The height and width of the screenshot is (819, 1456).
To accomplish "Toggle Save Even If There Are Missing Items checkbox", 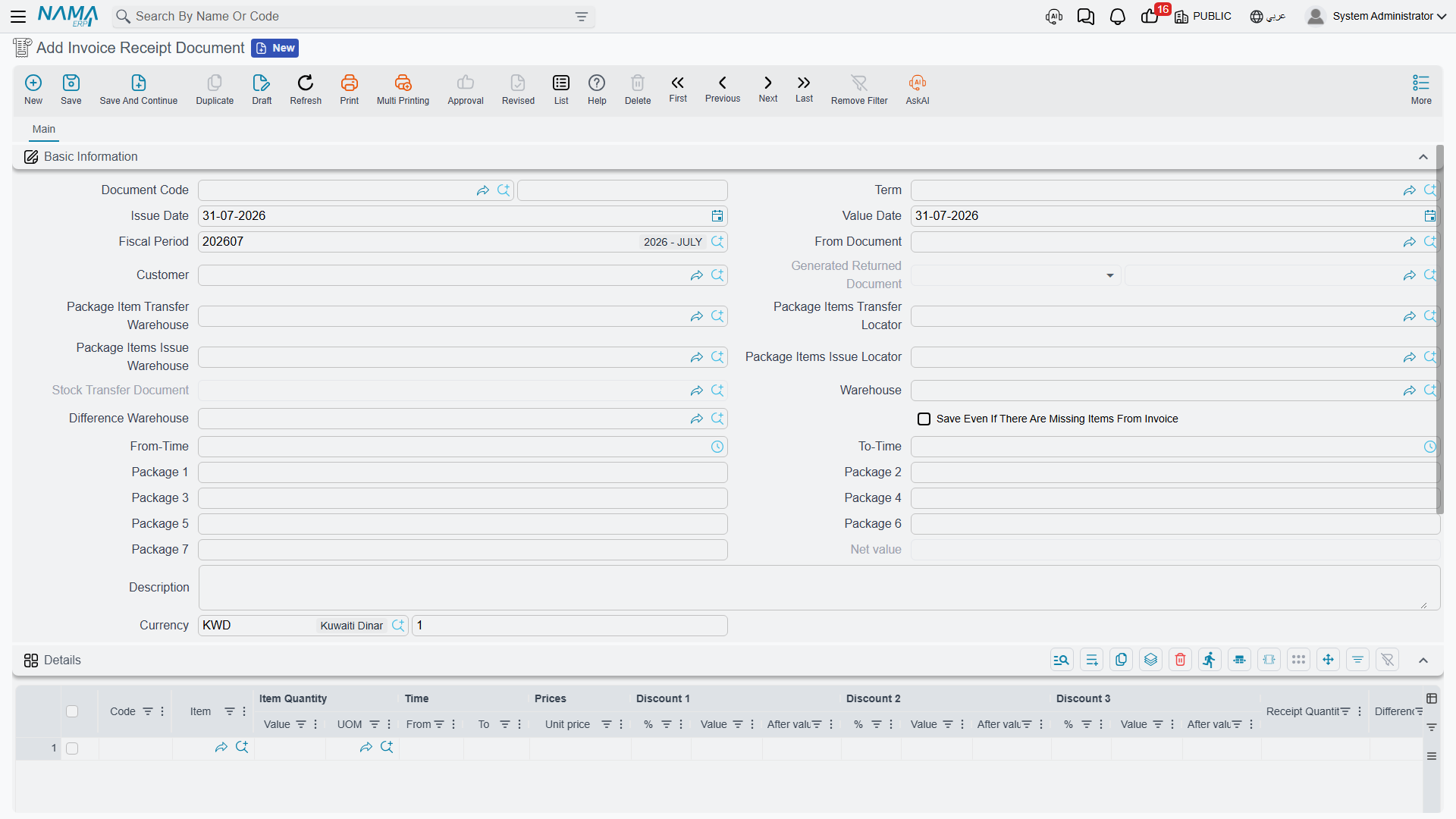I will pyautogui.click(x=924, y=419).
